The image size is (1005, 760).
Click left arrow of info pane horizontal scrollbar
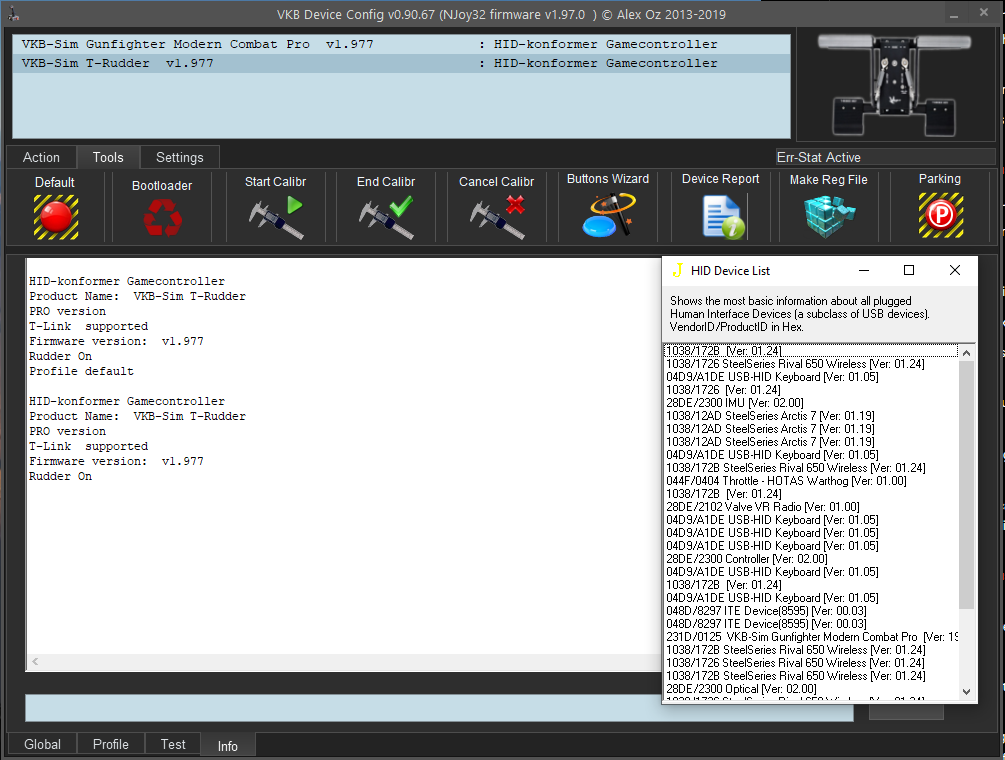click(x=35, y=661)
